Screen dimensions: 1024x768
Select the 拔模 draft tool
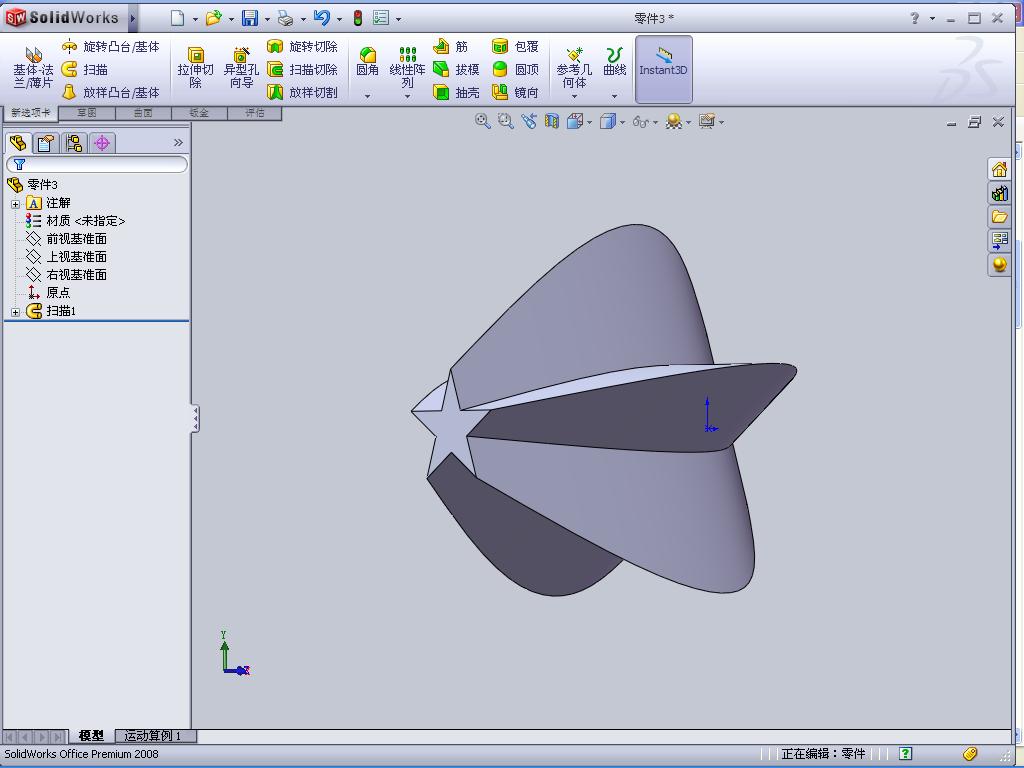(456, 69)
